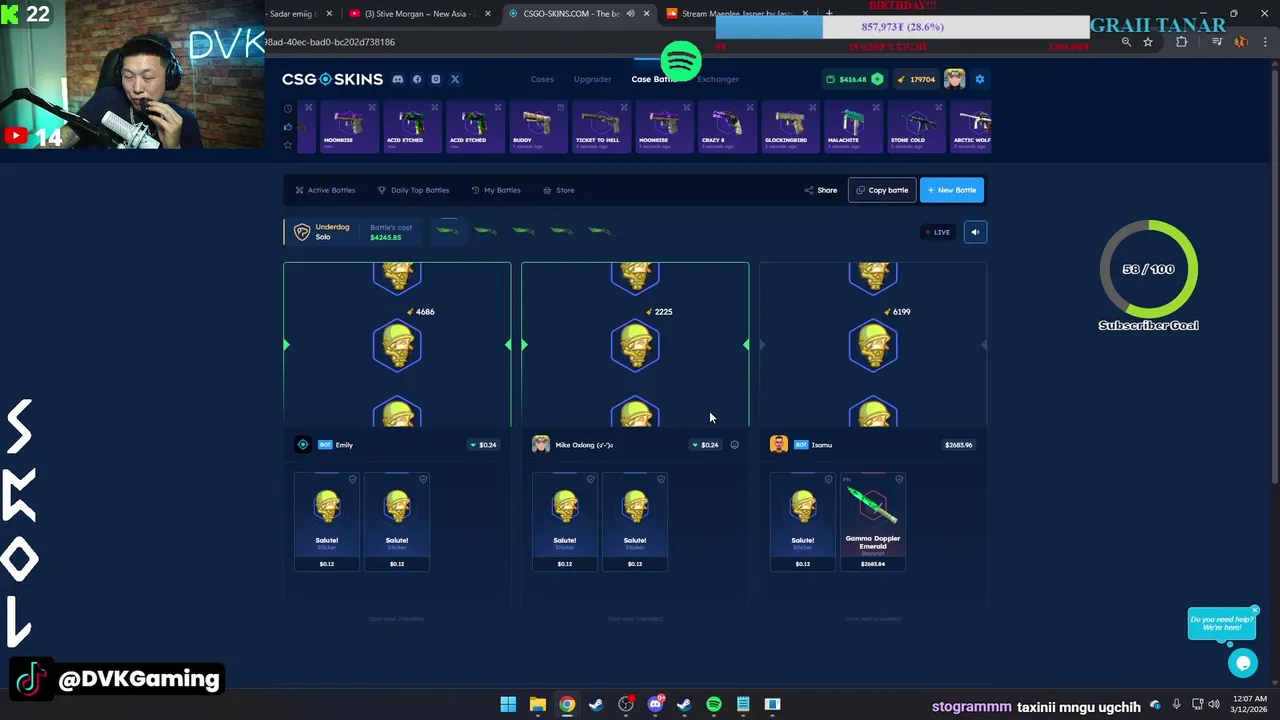The width and height of the screenshot is (1280, 720).
Task: Dismiss the 'Do you need help?' popup
Action: [x=1254, y=610]
